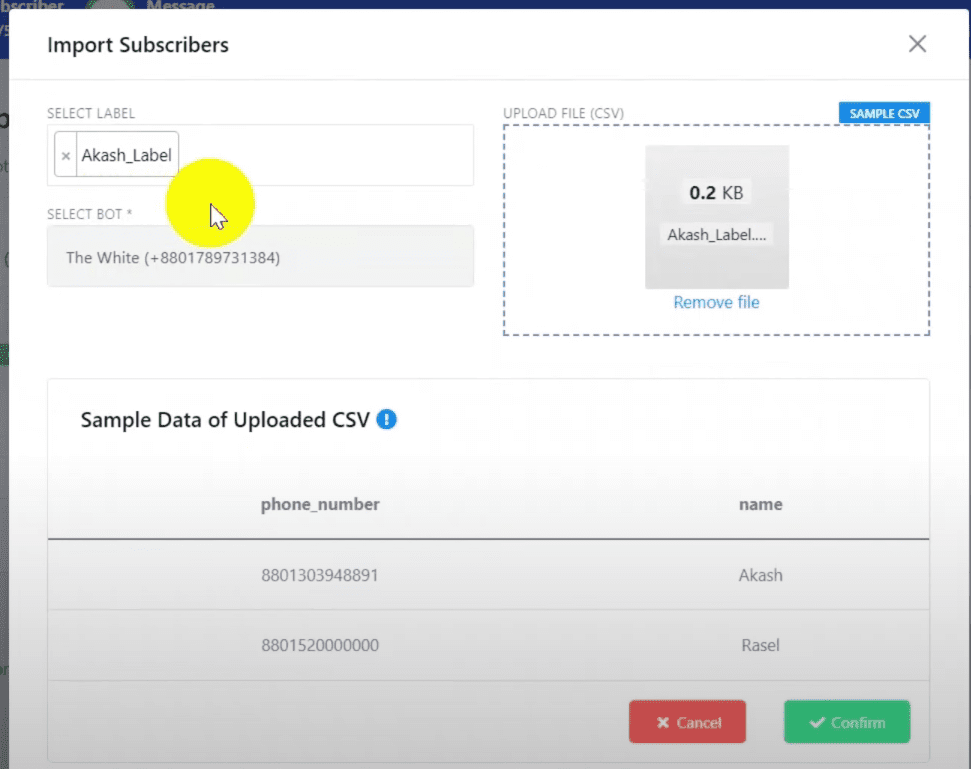This screenshot has height=769, width=971.
Task: Open the Message item in the top bar
Action: [x=180, y=6]
